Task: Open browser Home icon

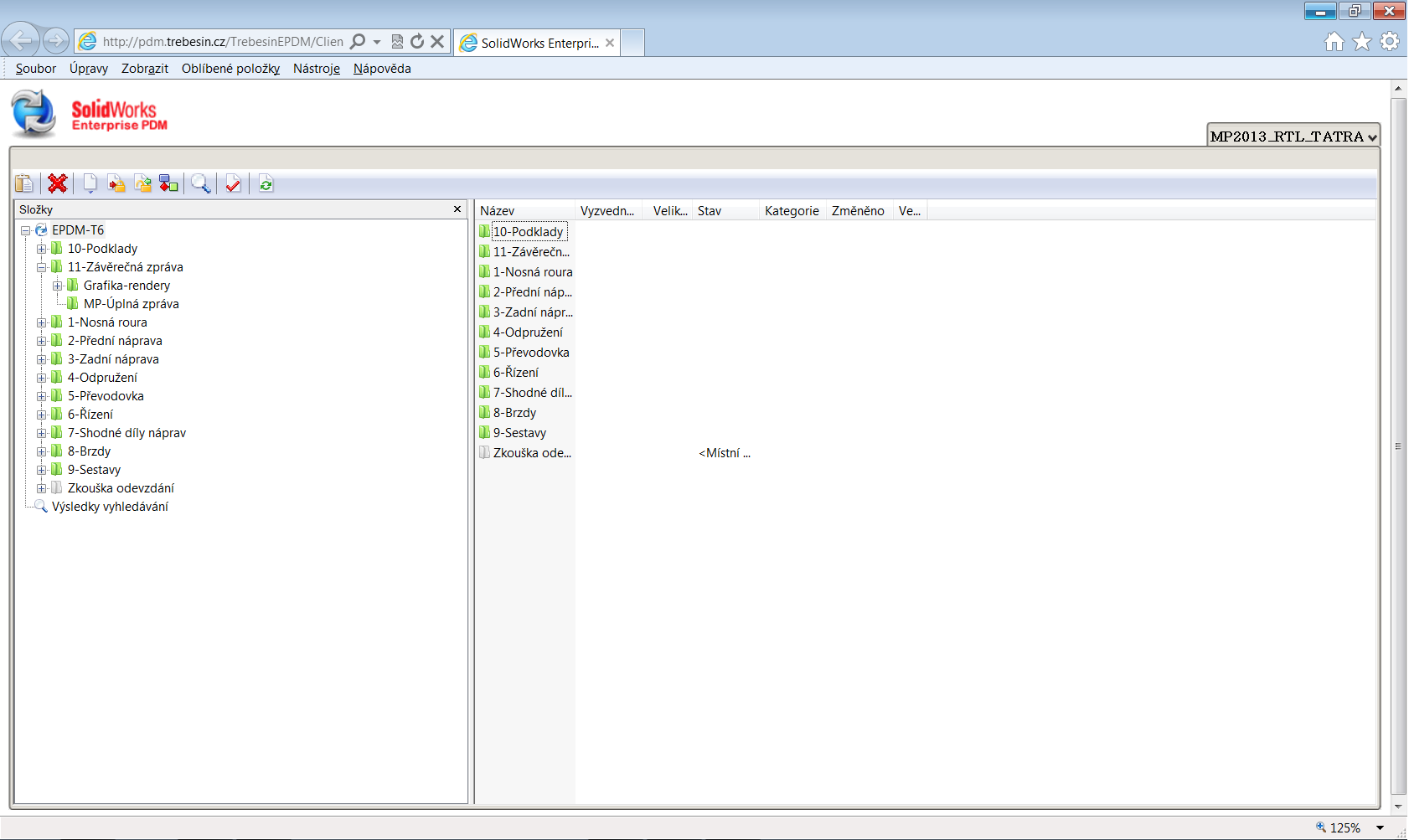Action: 1334,41
